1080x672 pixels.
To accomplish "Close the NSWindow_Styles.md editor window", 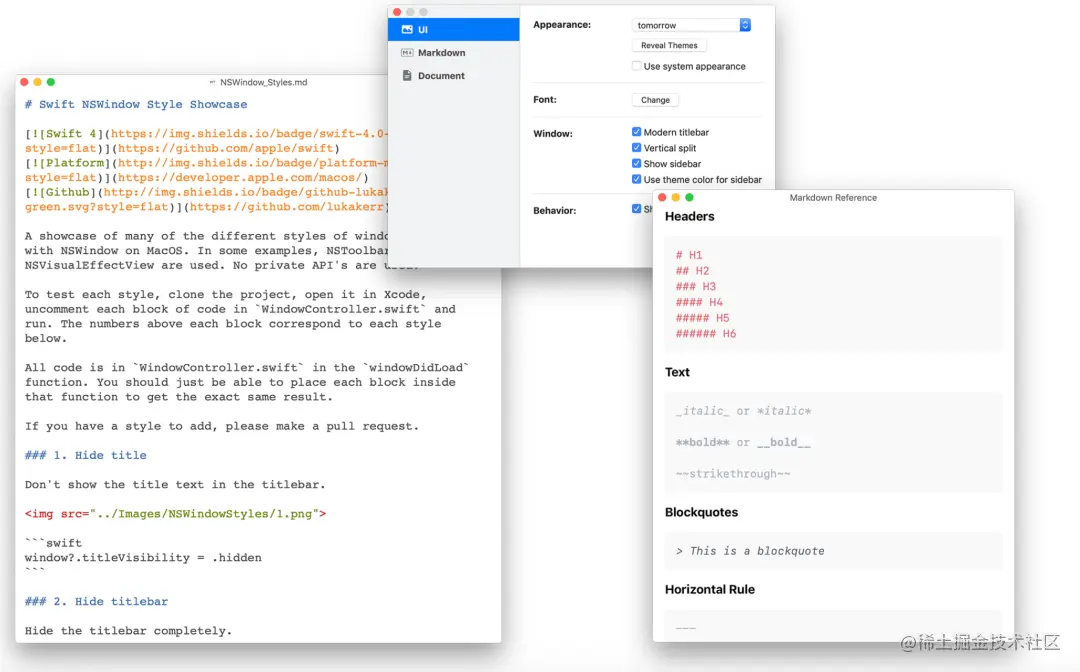I will click(x=24, y=82).
